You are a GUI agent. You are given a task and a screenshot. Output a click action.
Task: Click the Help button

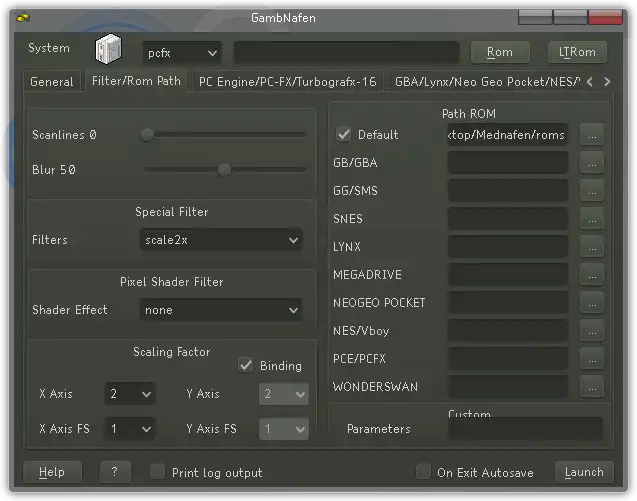(52, 472)
